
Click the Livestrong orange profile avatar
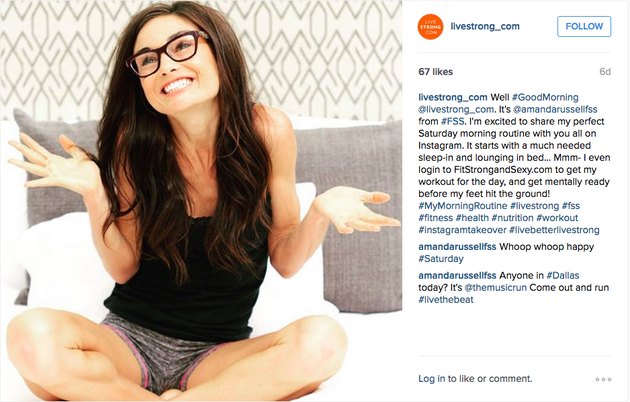point(430,27)
